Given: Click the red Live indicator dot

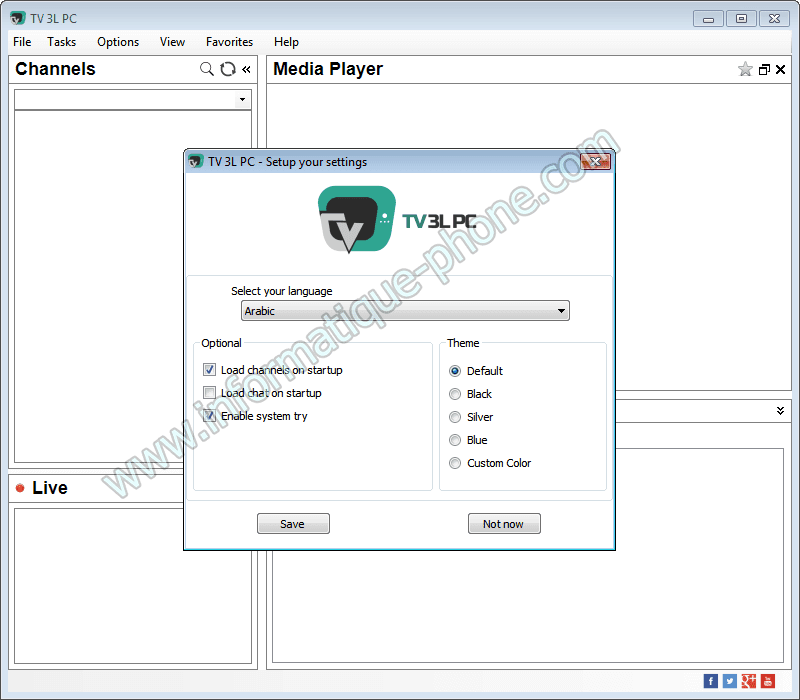Looking at the screenshot, I should [x=20, y=488].
